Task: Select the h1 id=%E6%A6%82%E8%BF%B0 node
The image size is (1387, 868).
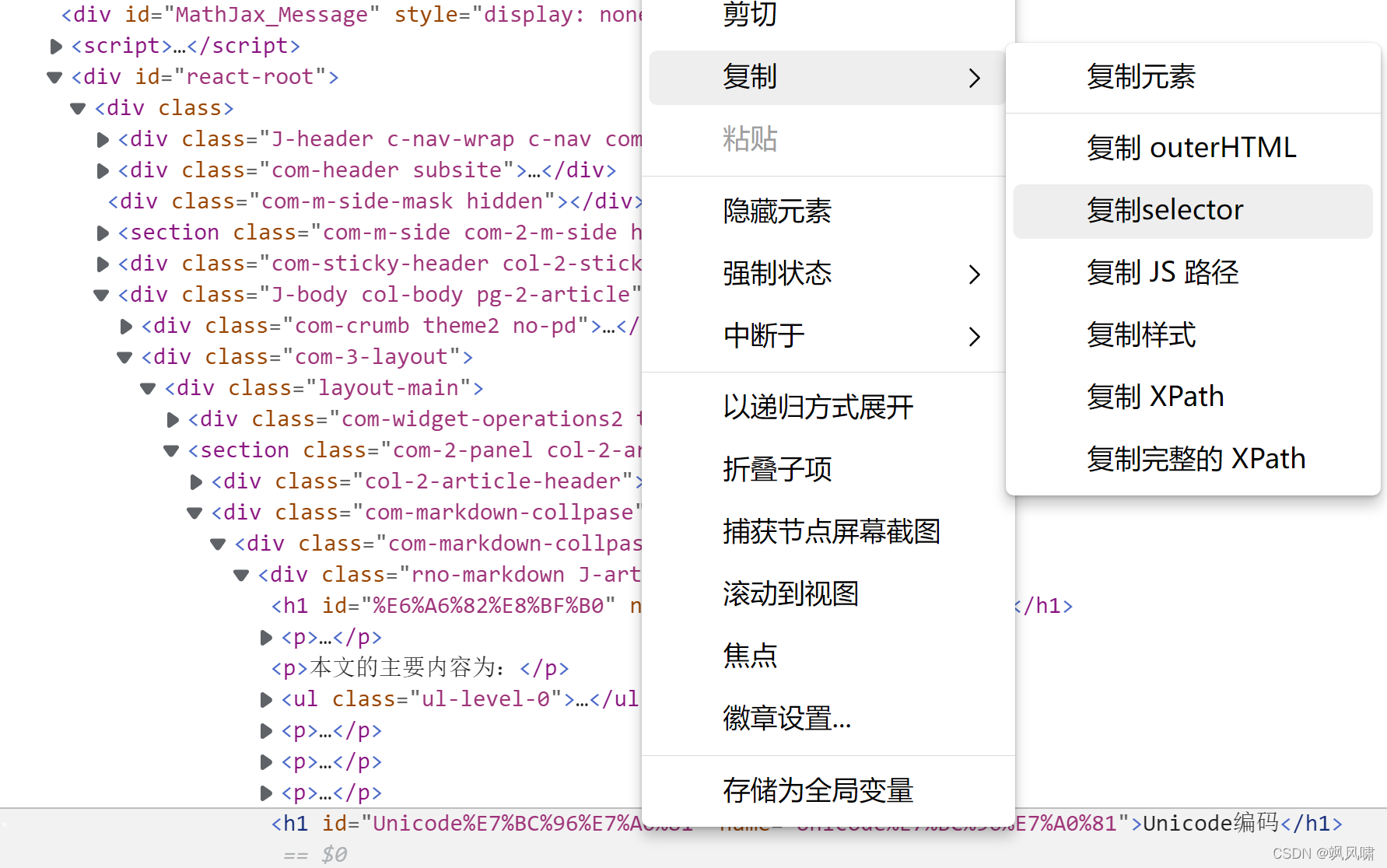Action: [x=456, y=606]
